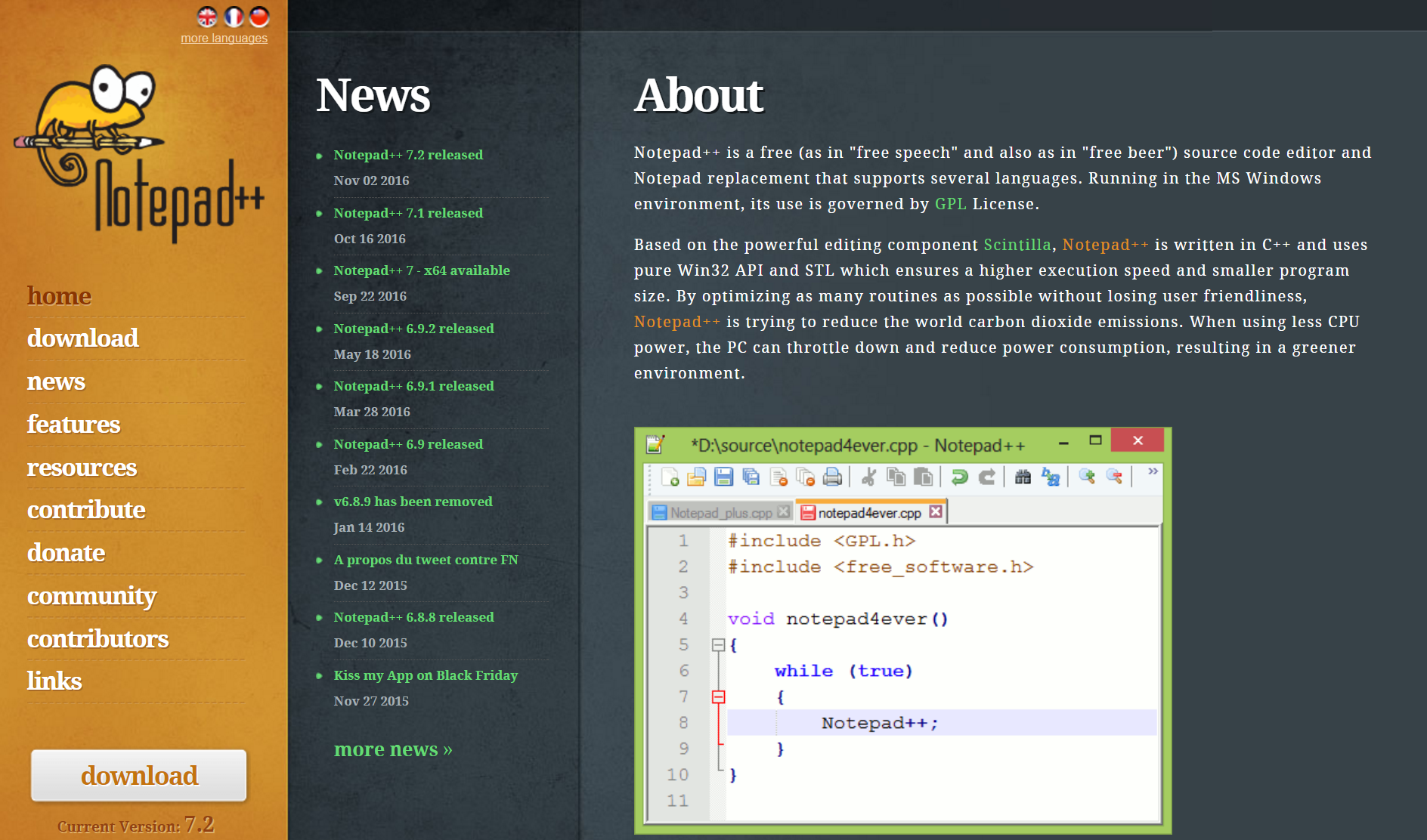This screenshot has width=1427, height=840.
Task: Collapse the fold marker on line 5
Action: click(x=718, y=645)
